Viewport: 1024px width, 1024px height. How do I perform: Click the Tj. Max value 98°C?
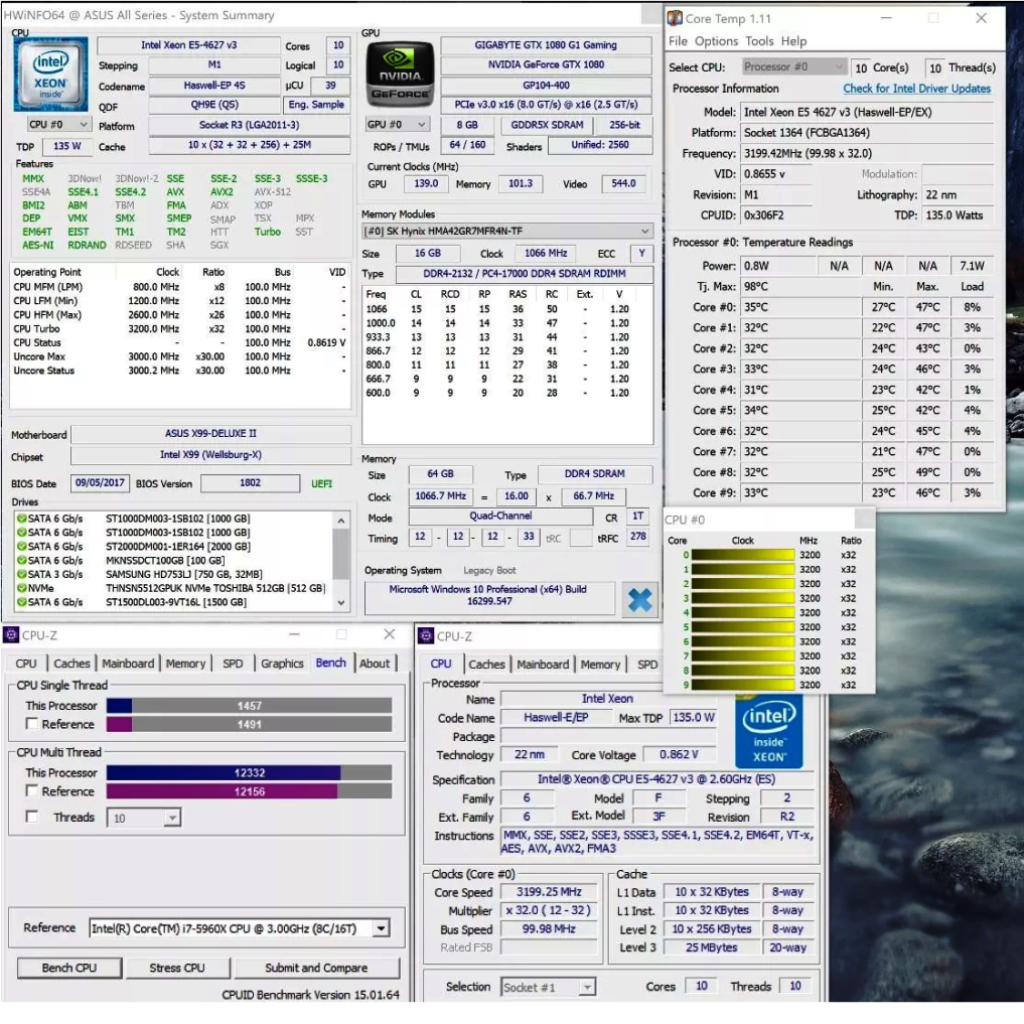click(x=756, y=286)
